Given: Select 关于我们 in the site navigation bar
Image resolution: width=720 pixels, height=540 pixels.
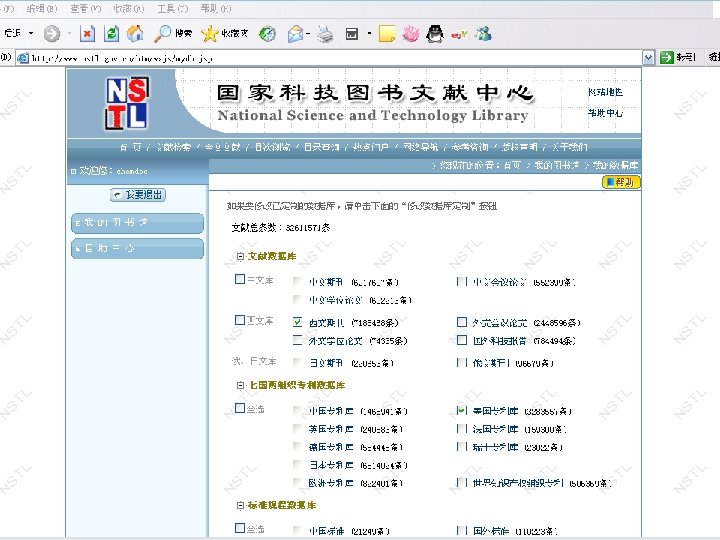Looking at the screenshot, I should coord(569,147).
